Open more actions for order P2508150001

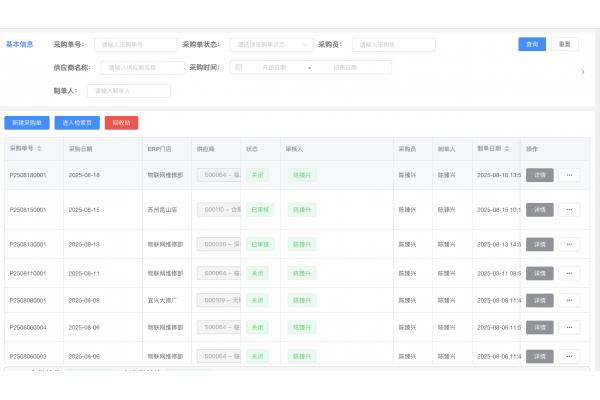569,210
